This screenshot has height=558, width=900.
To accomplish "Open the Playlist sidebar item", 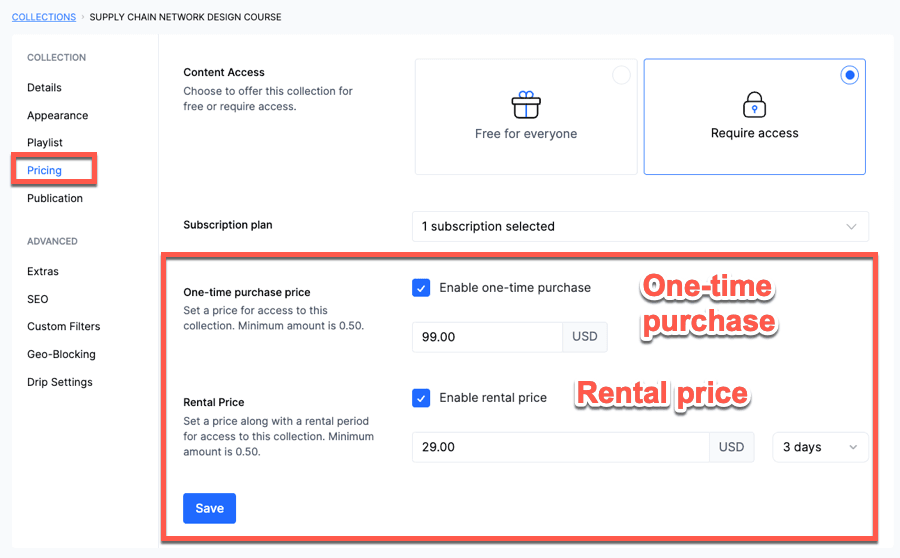I will [x=45, y=143].
